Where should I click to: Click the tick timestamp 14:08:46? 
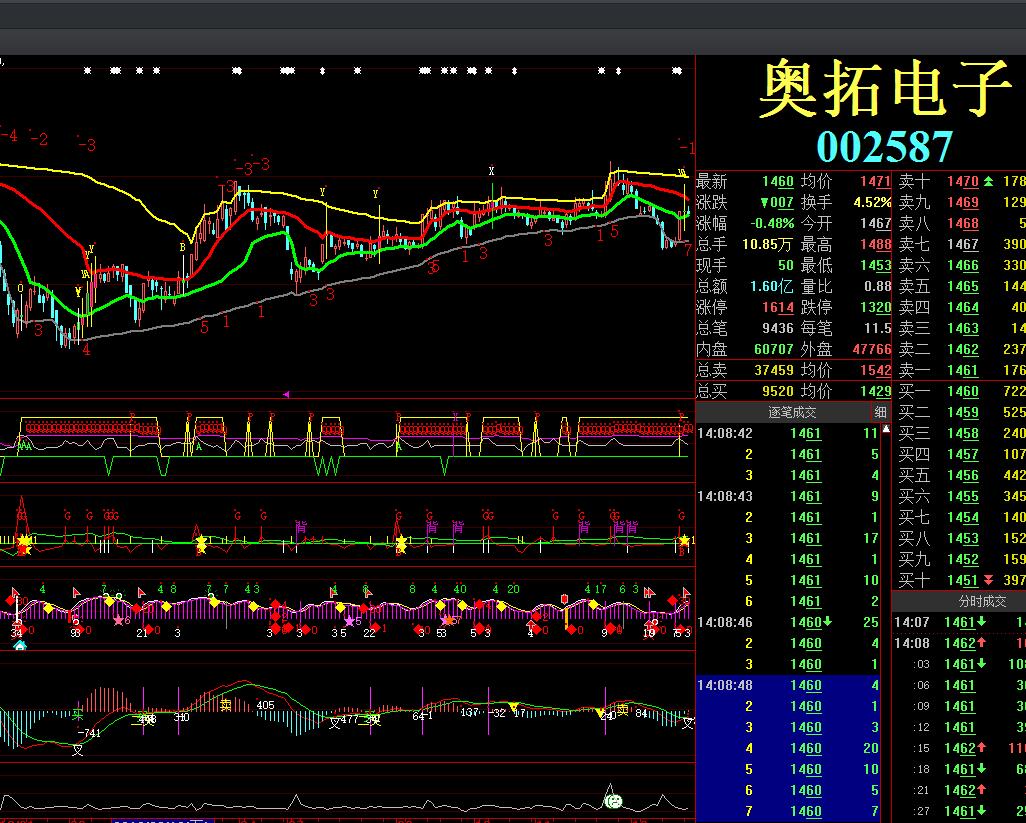click(x=725, y=622)
